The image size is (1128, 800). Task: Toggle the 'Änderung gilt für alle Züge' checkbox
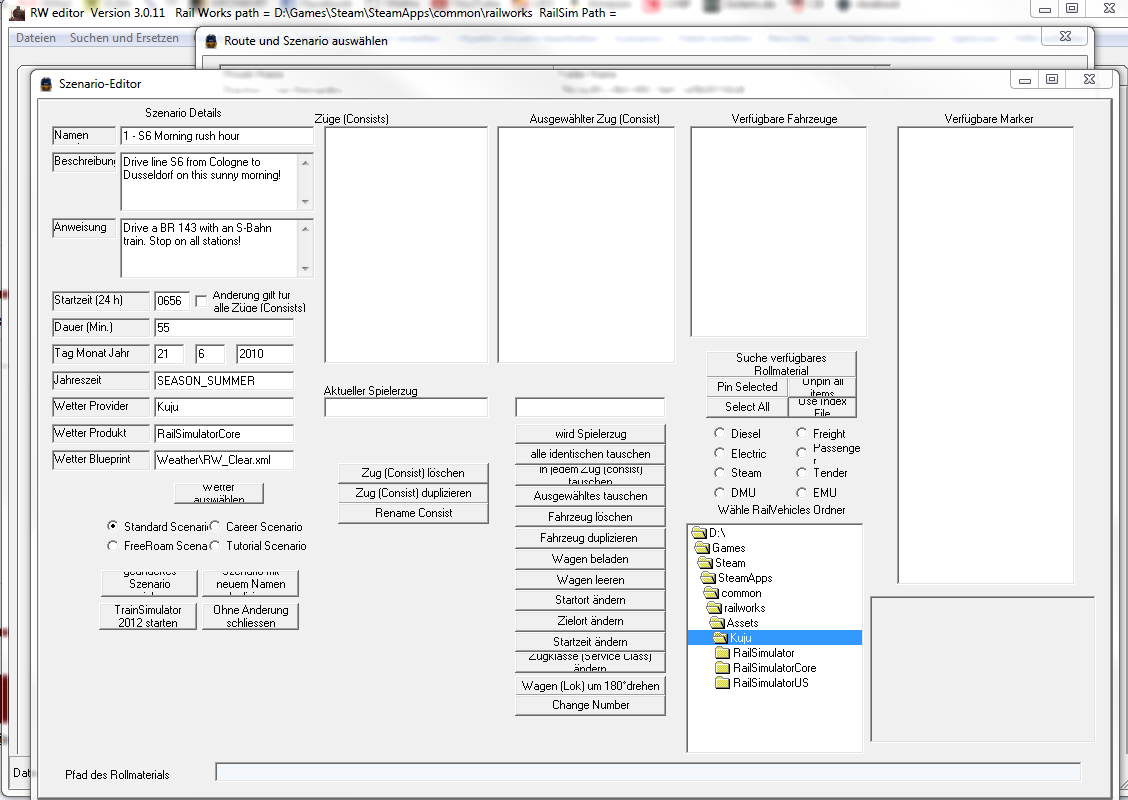(x=201, y=300)
